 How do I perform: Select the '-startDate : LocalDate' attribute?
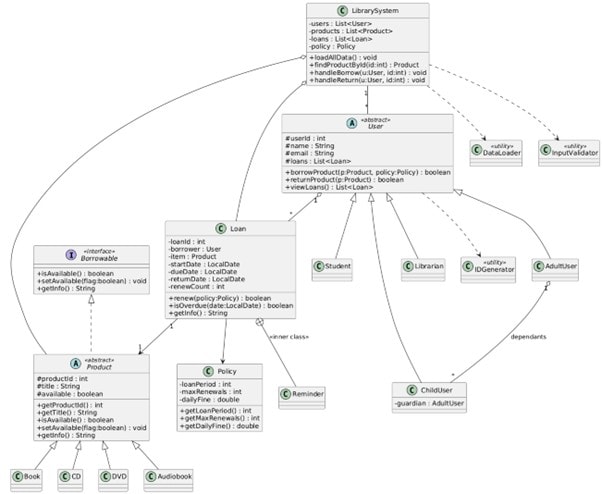coord(204,264)
